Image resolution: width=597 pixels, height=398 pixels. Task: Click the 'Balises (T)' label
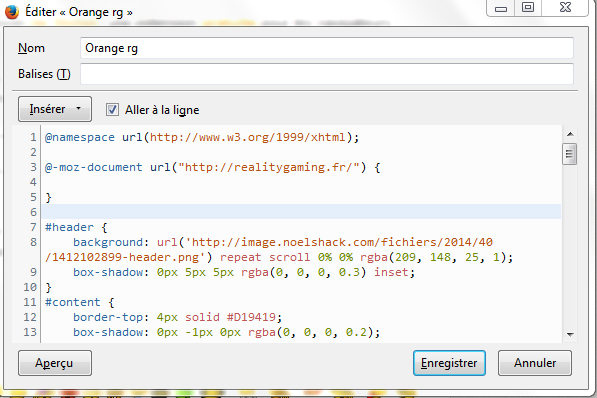tap(44, 74)
